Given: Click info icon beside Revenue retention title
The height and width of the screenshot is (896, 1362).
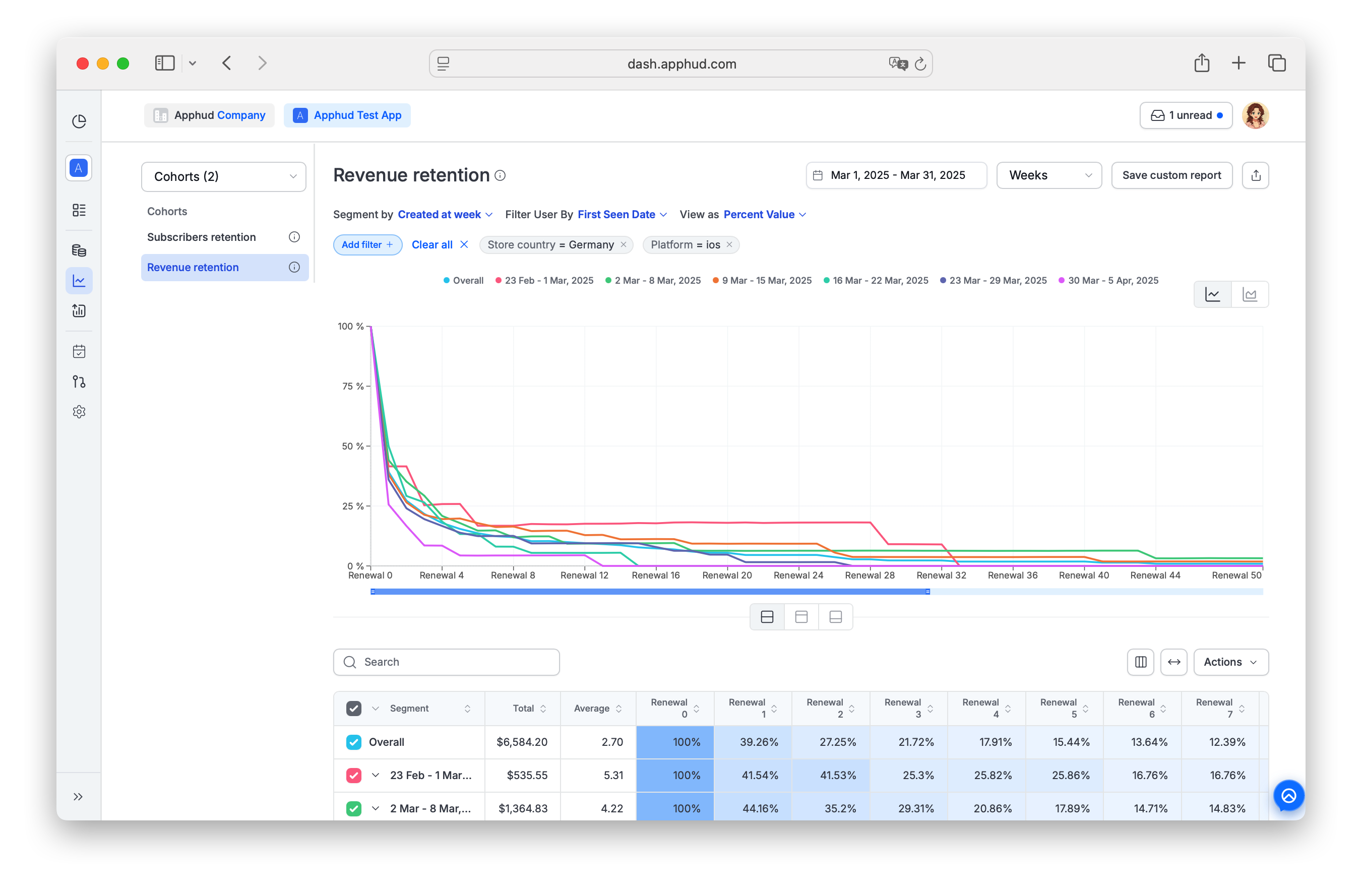Looking at the screenshot, I should coord(500,176).
